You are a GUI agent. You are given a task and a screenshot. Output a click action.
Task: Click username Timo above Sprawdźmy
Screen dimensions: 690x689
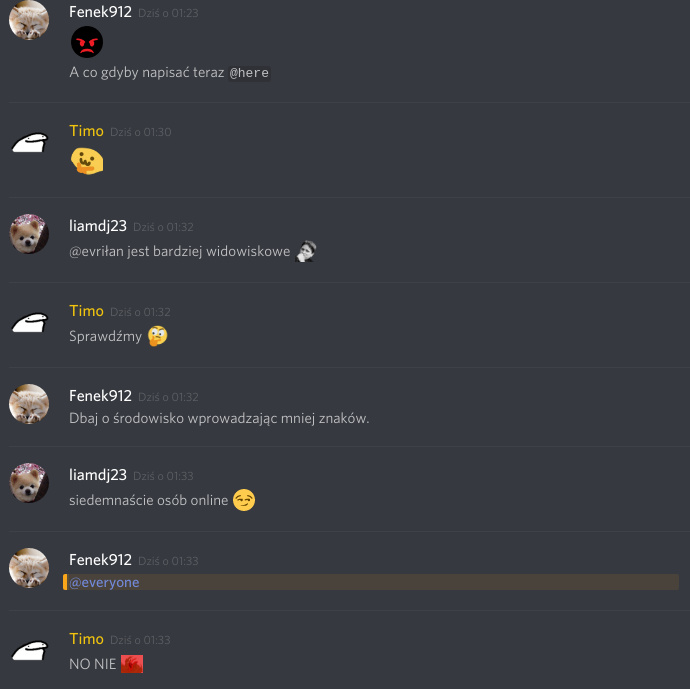coord(86,311)
